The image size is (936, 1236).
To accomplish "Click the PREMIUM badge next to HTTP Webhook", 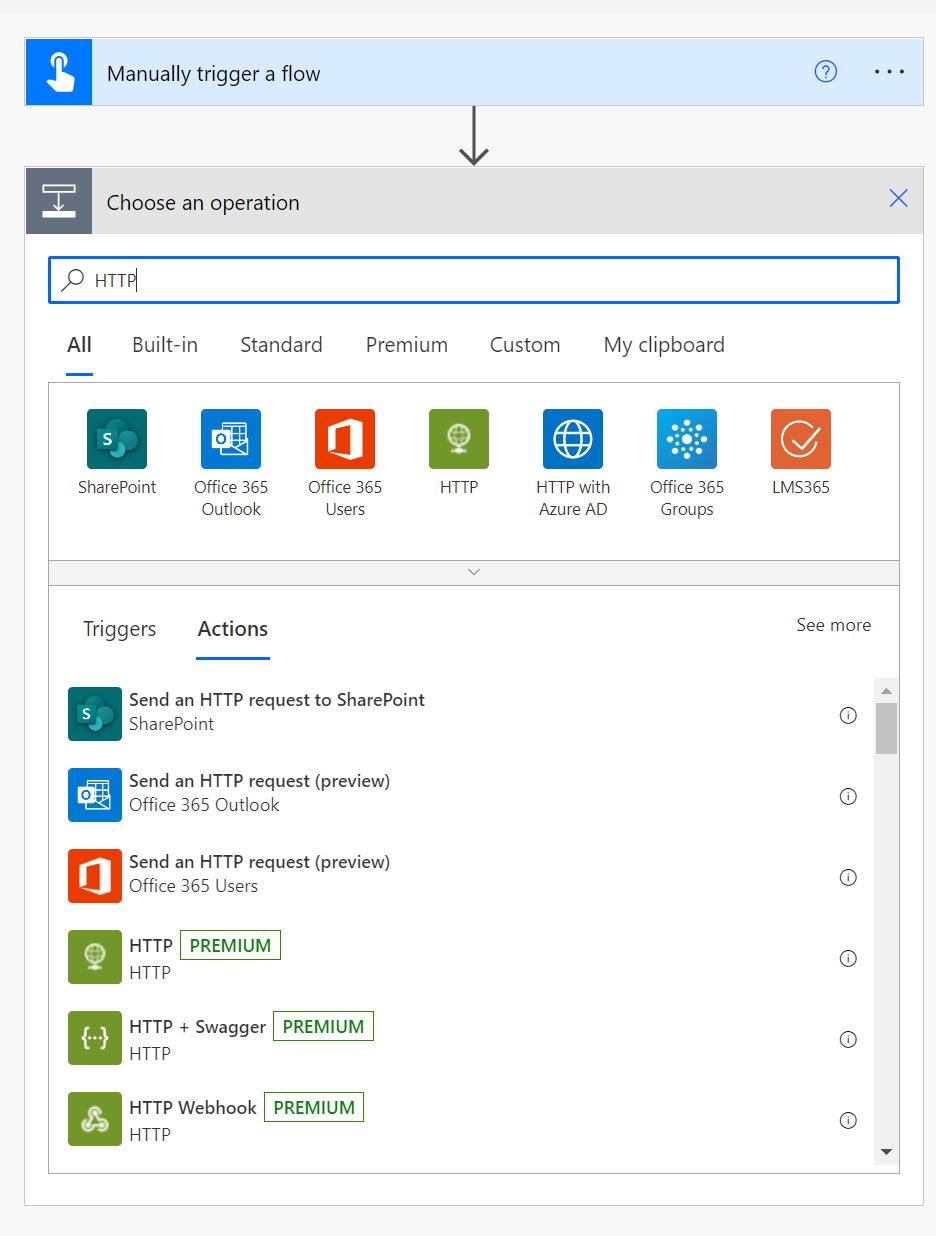I will point(314,1107).
